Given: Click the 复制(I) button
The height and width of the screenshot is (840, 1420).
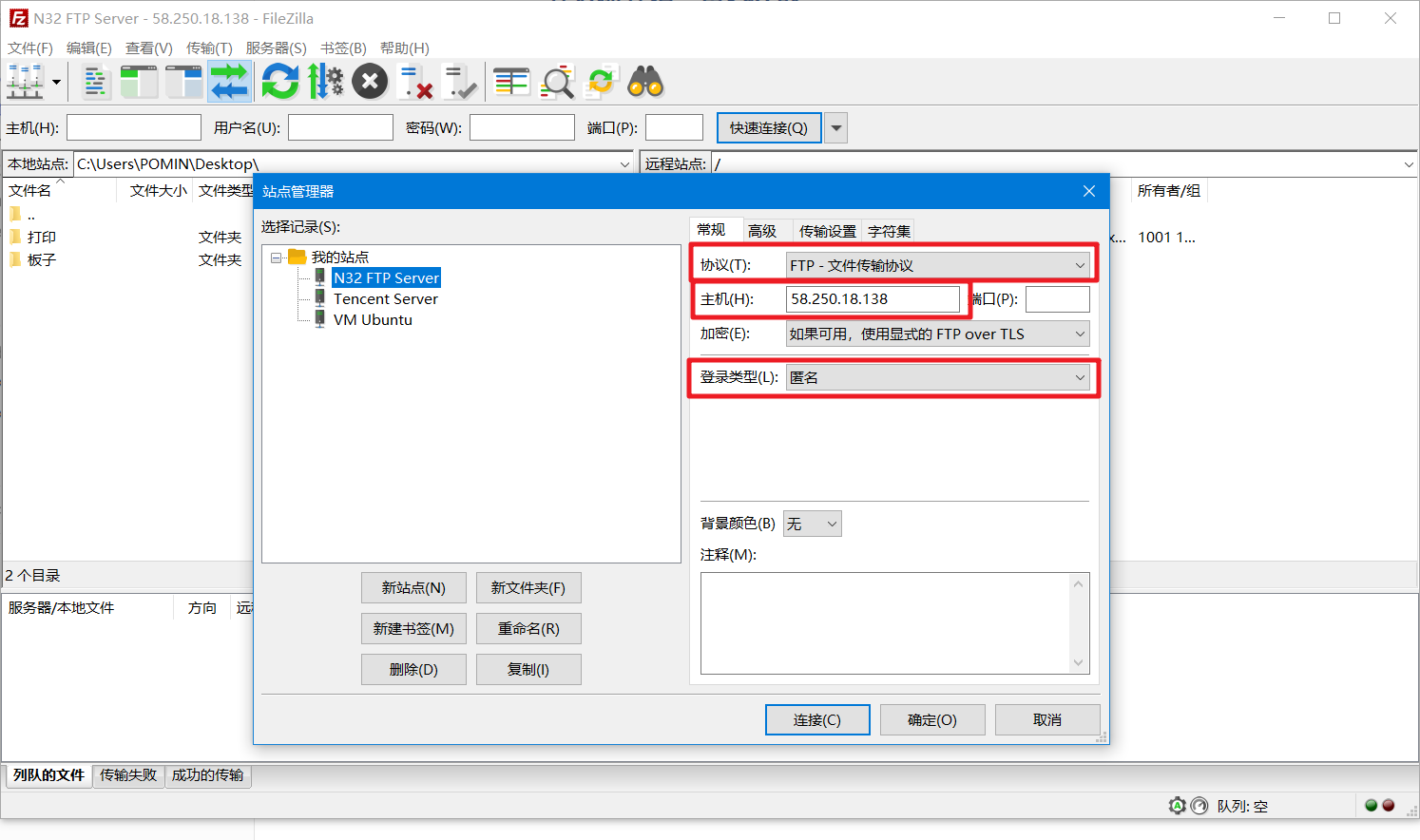Looking at the screenshot, I should [528, 670].
